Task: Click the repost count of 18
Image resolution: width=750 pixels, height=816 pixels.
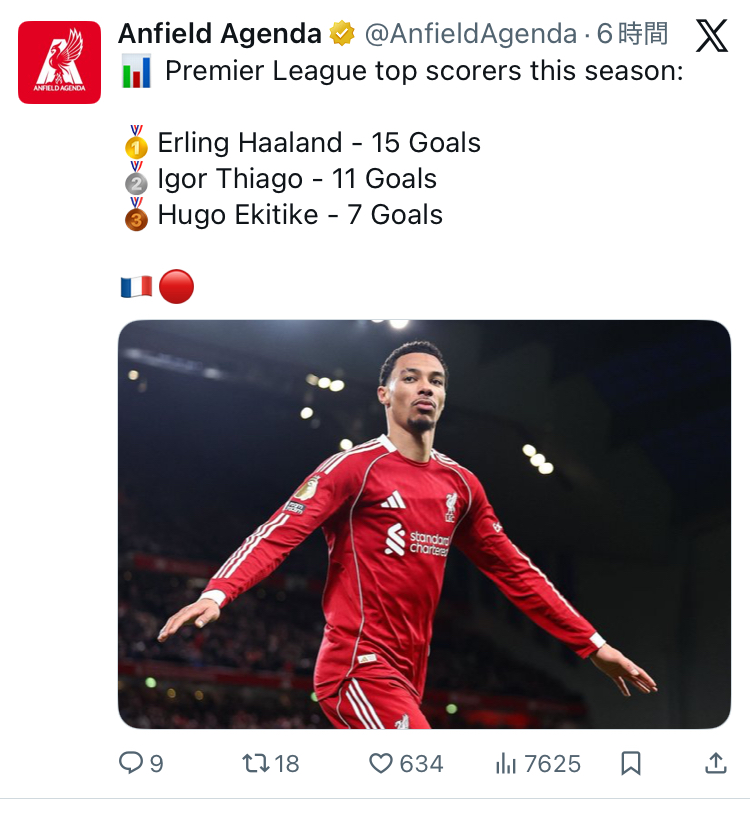Action: click(x=287, y=763)
